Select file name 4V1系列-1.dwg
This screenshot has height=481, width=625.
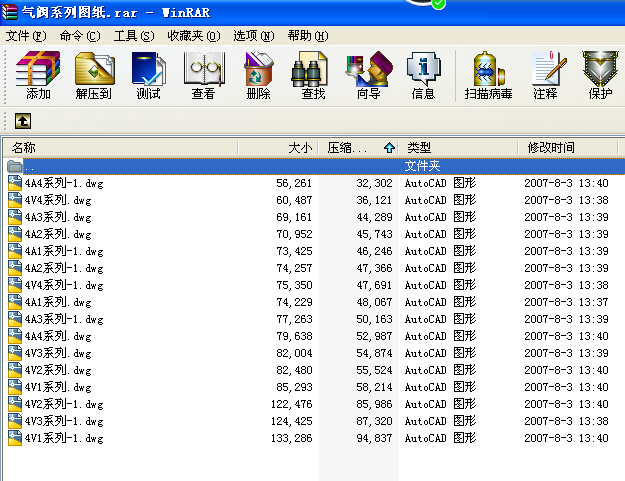coord(64,438)
